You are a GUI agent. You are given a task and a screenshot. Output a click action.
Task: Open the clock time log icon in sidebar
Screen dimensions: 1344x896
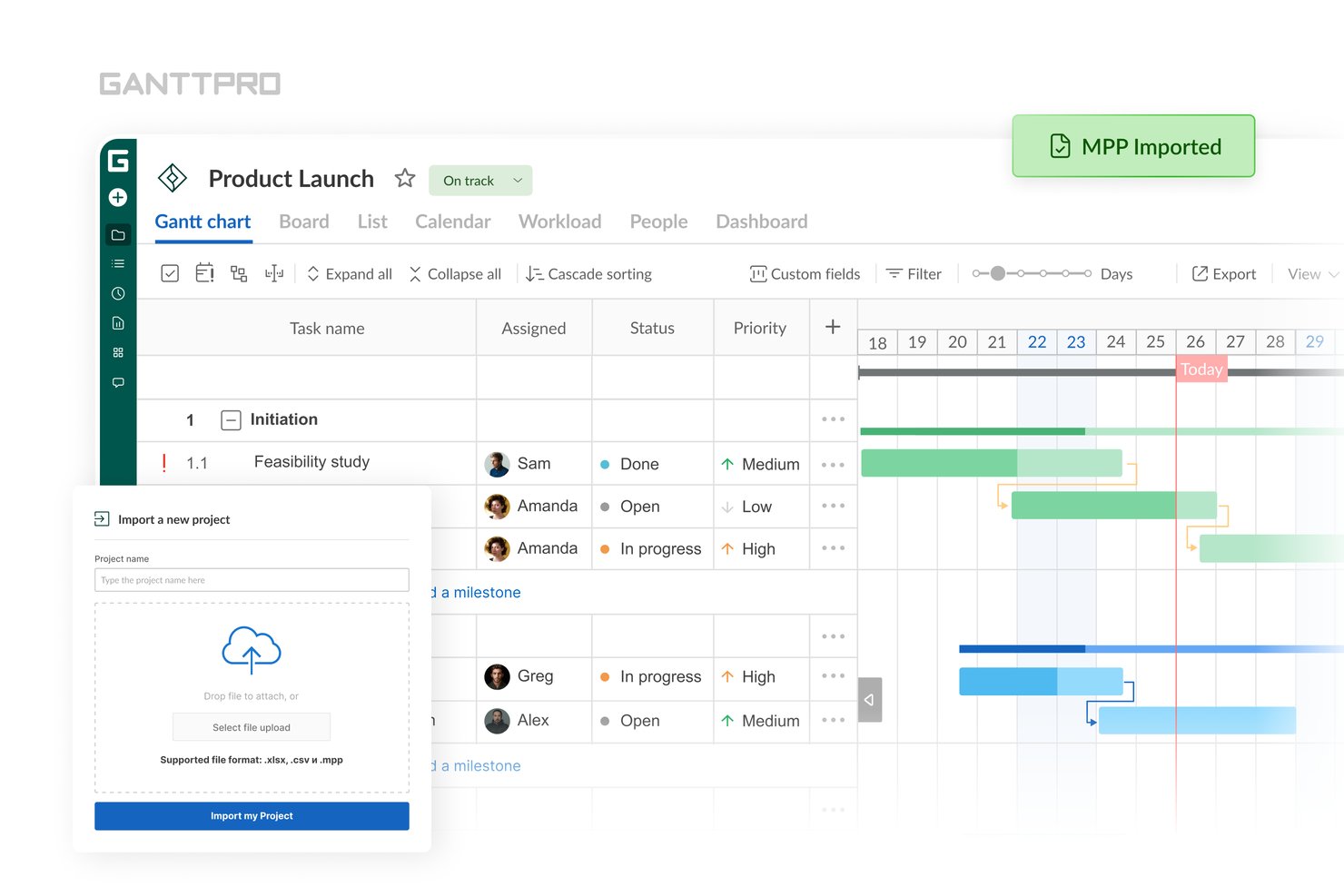pyautogui.click(x=118, y=293)
